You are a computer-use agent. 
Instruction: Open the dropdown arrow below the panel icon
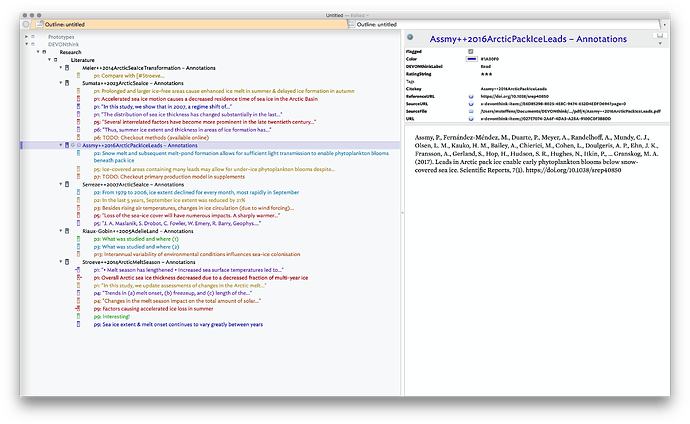tap(660, 44)
